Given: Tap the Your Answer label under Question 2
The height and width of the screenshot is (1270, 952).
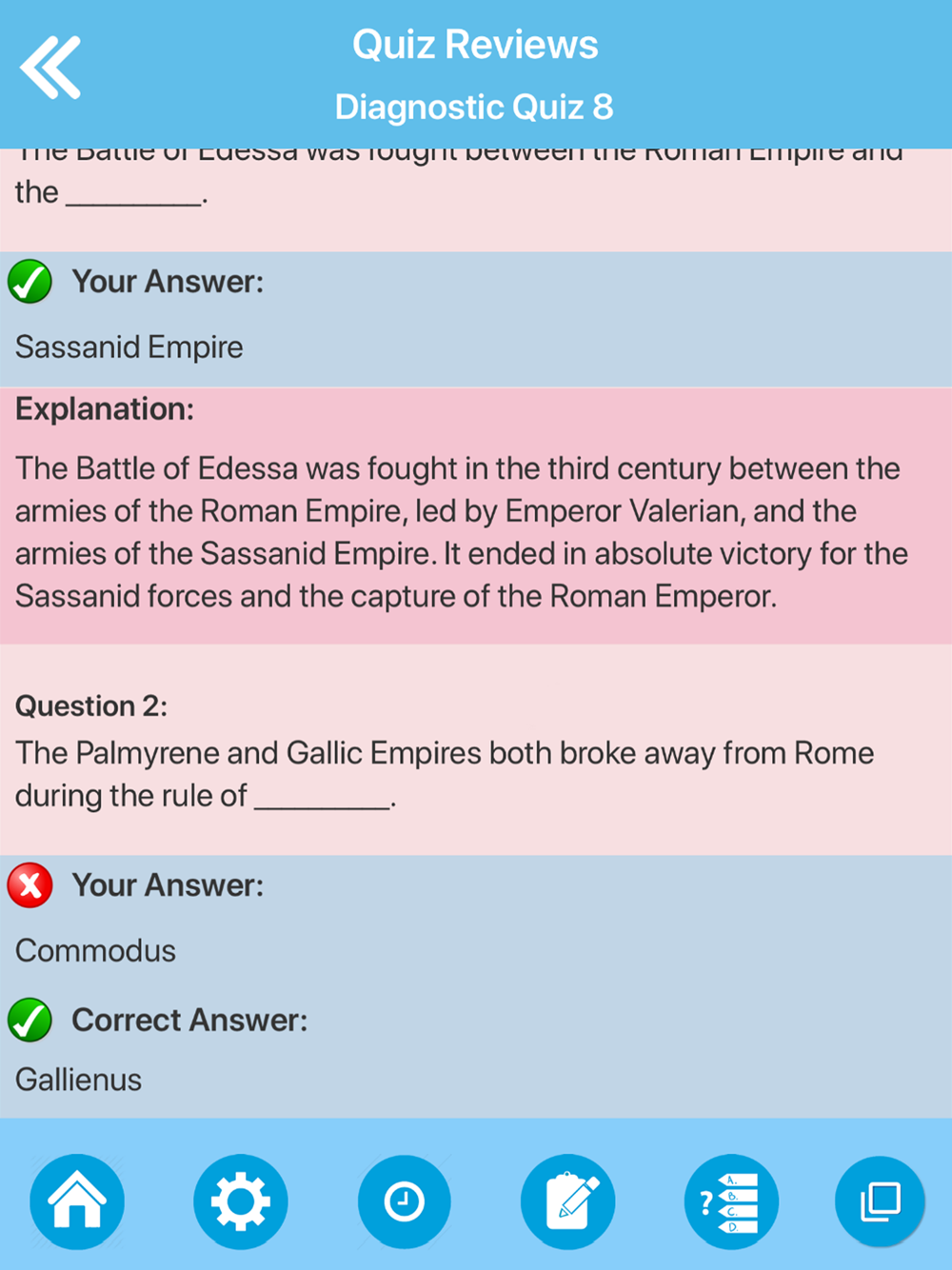Looking at the screenshot, I should pos(168,885).
